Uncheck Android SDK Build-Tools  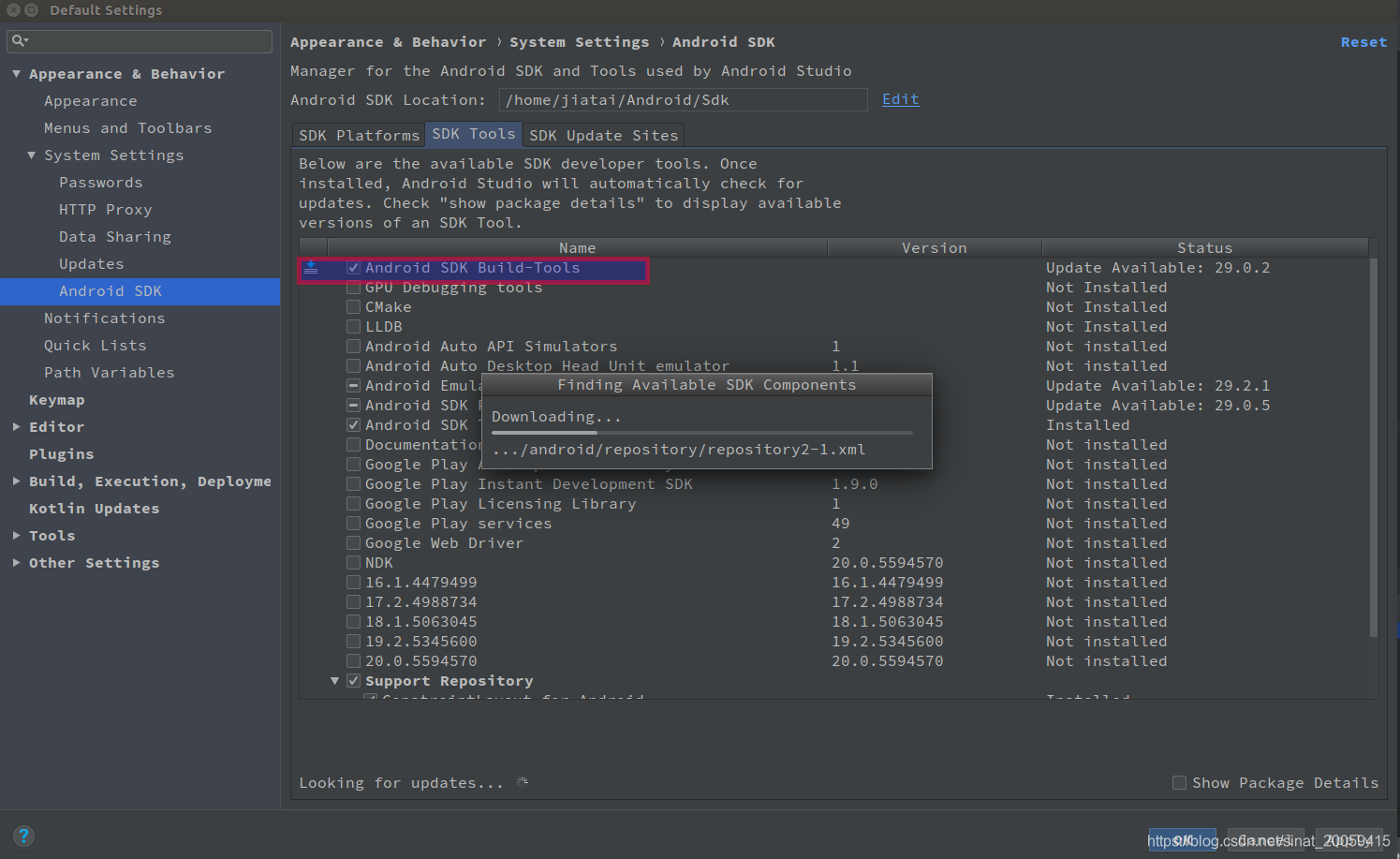353,267
